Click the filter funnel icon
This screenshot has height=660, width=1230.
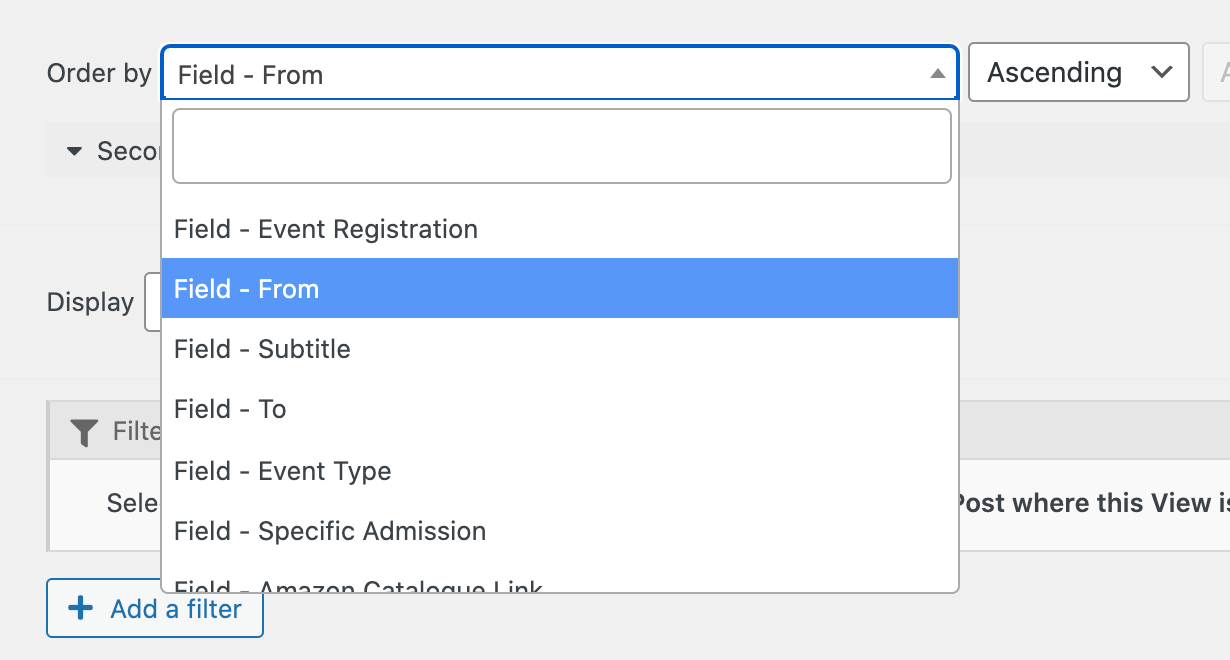85,432
